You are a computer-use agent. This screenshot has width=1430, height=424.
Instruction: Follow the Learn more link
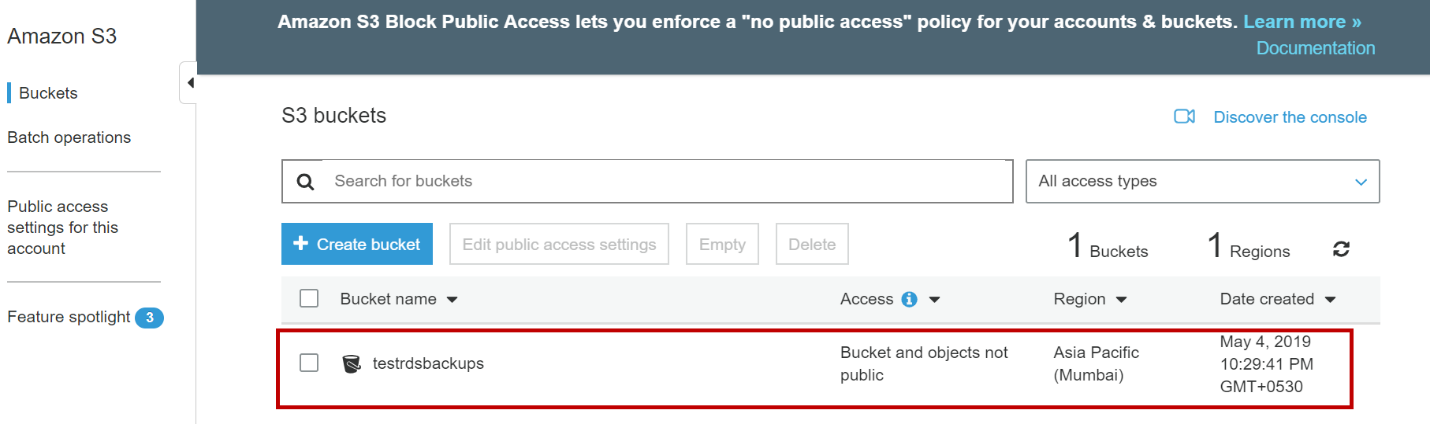(1302, 21)
